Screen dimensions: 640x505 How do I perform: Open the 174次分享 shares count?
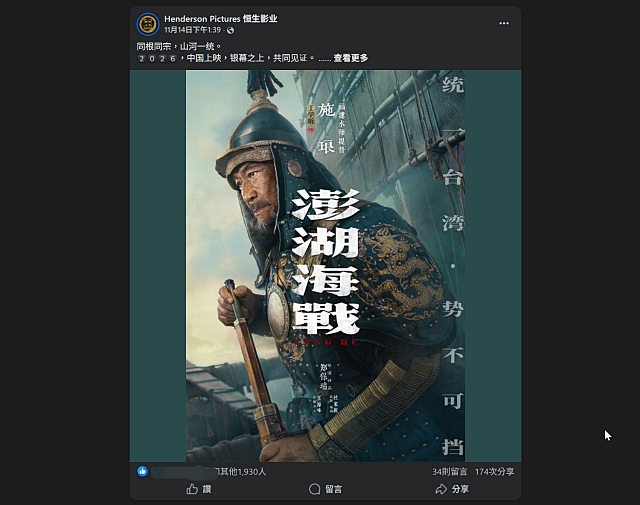tap(494, 472)
